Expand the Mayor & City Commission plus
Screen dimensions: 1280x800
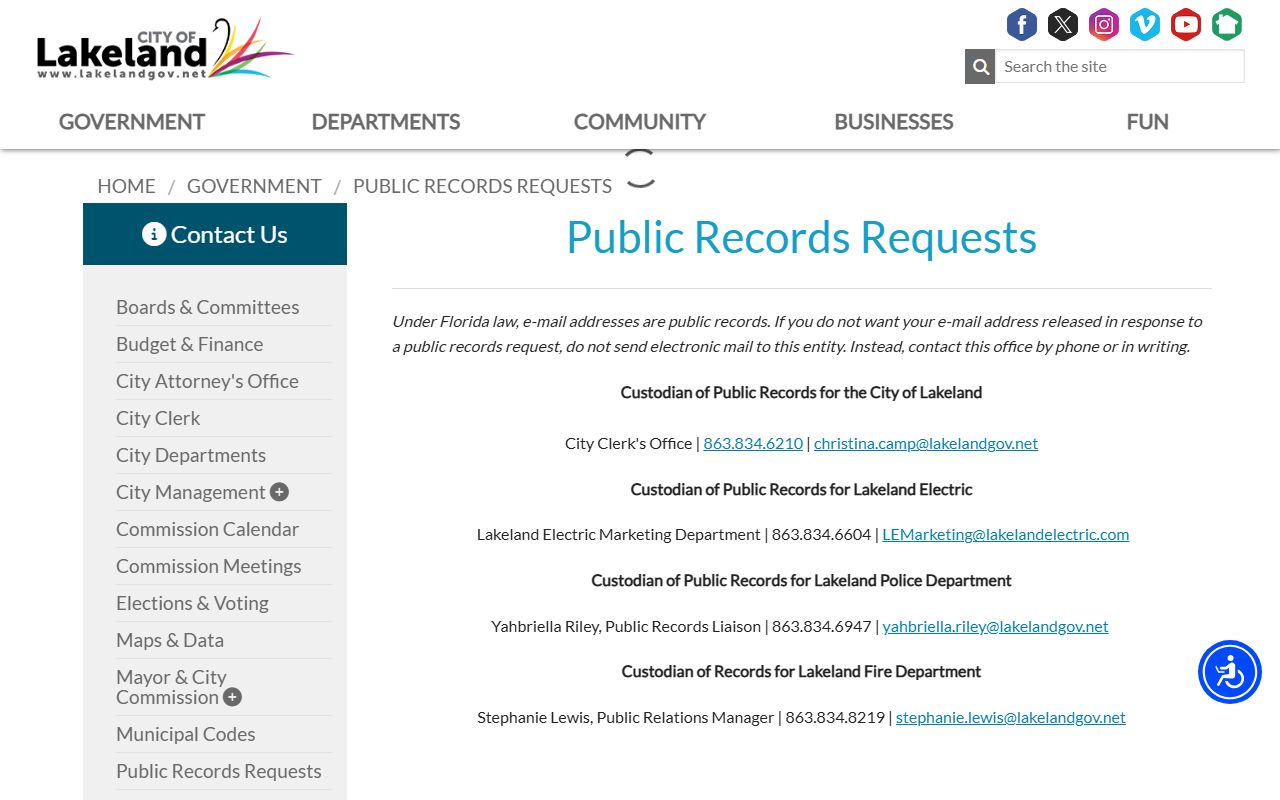click(x=232, y=697)
